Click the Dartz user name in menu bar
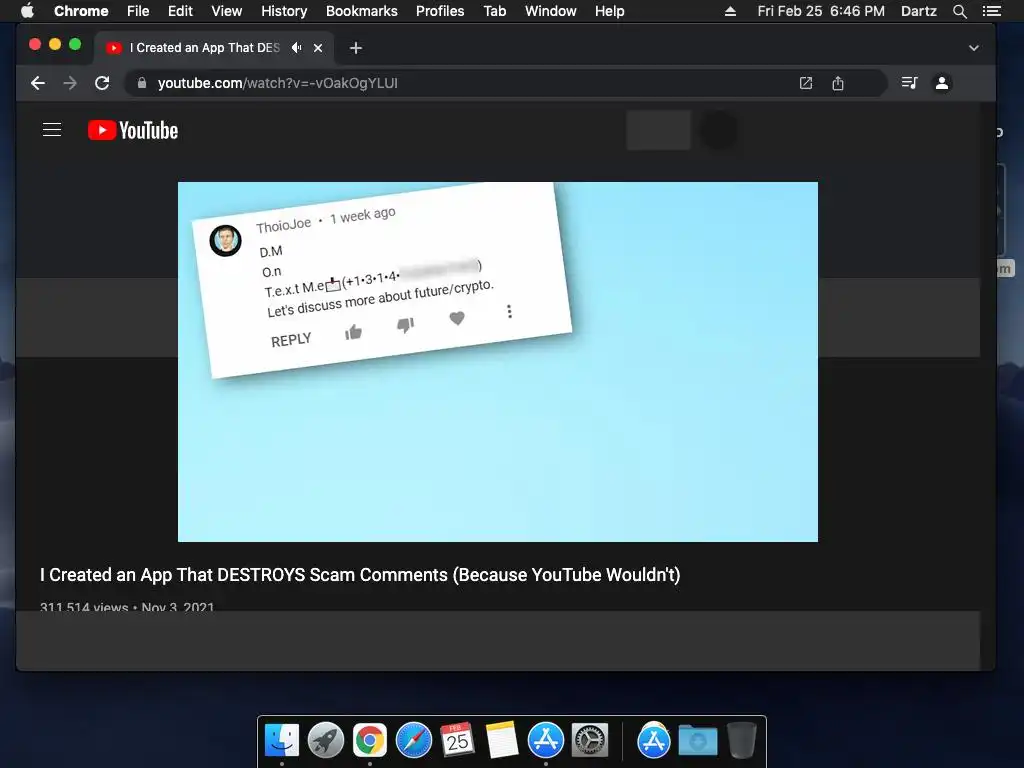1024x768 pixels. tap(919, 11)
